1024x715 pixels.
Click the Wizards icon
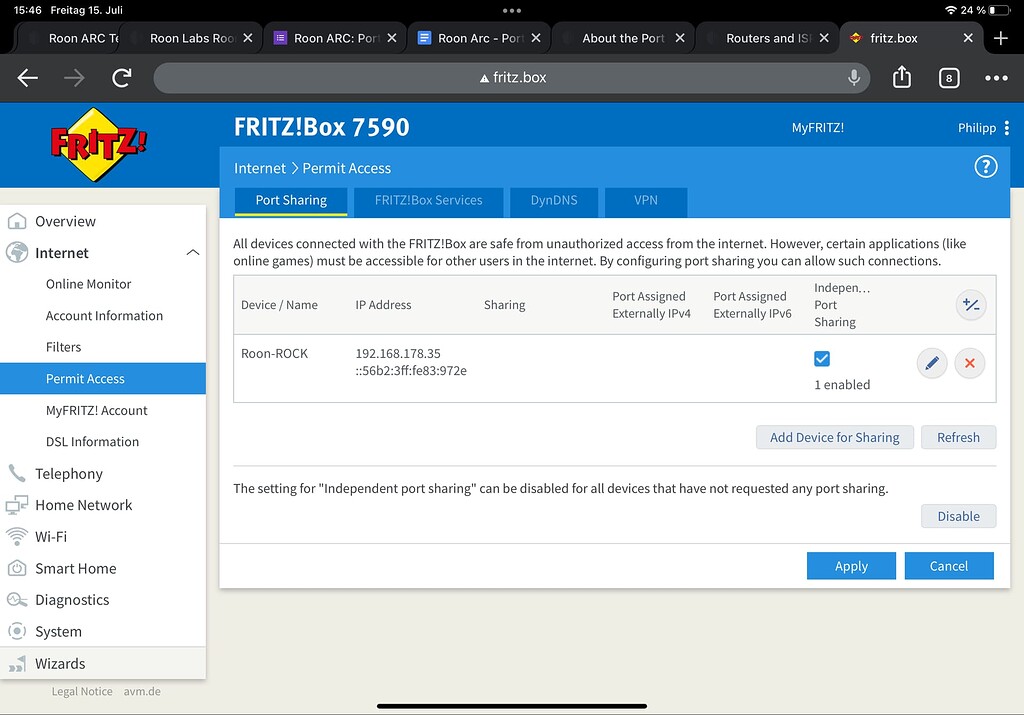click(x=17, y=664)
